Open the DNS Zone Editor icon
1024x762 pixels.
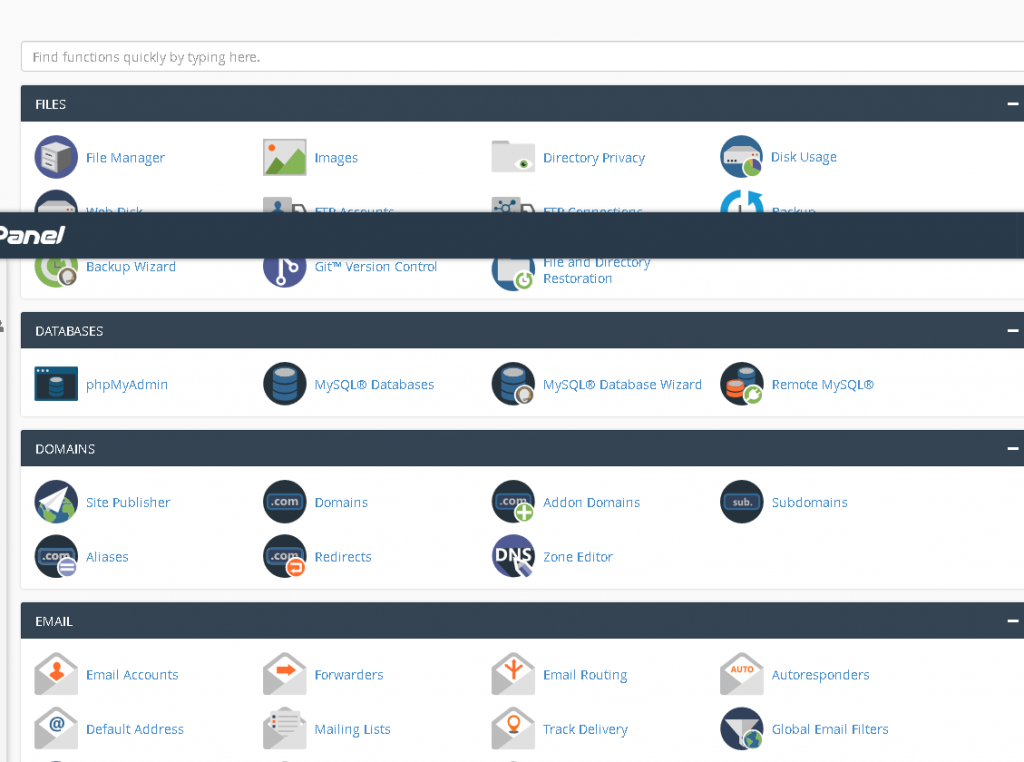coord(513,556)
